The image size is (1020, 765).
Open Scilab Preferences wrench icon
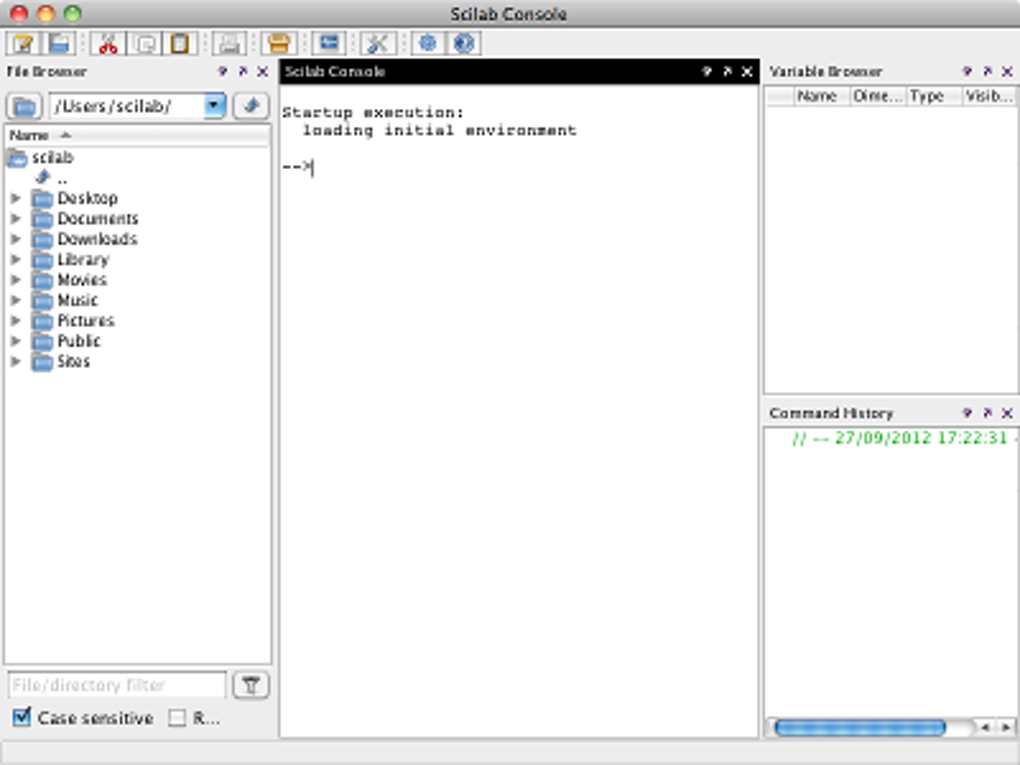(x=377, y=44)
